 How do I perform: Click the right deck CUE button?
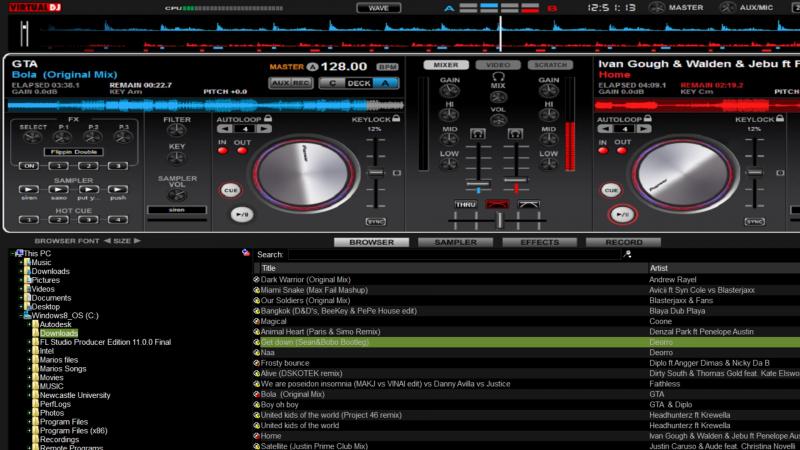pos(611,190)
